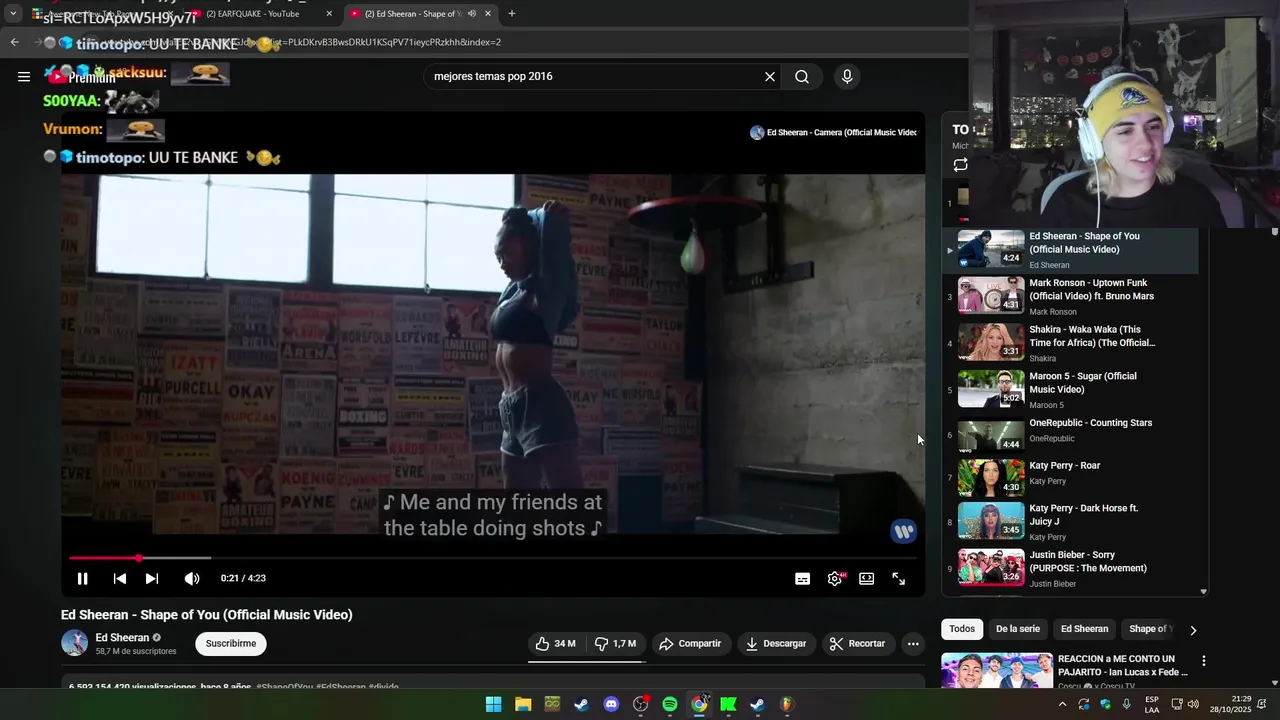Click the ESP LAA keyboard language indicator

coord(1152,704)
